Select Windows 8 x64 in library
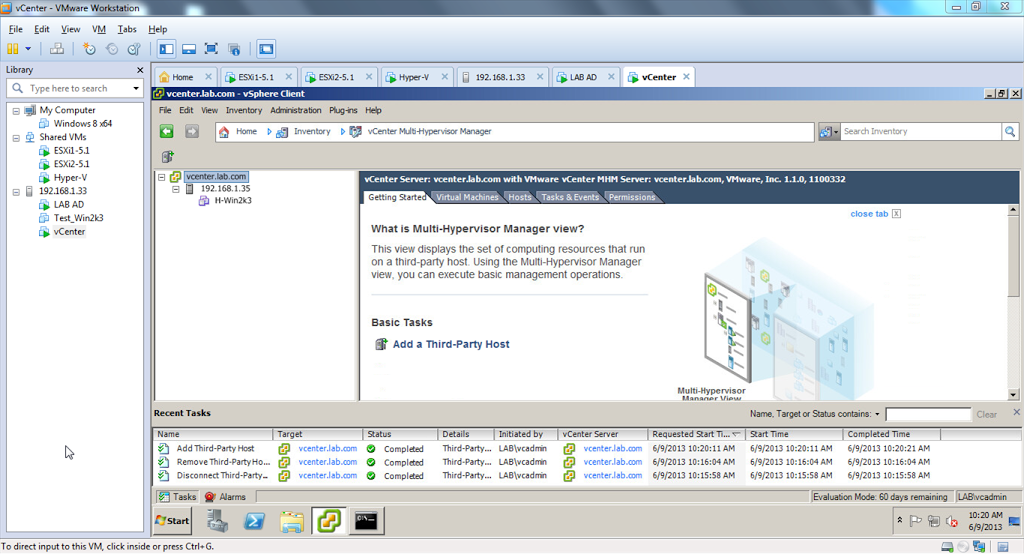This screenshot has height=560, width=1024. click(x=82, y=123)
